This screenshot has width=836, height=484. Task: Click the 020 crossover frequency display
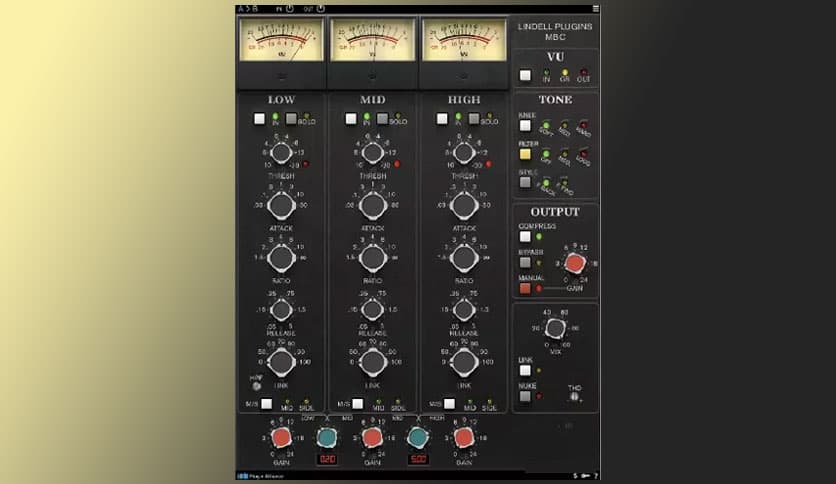coord(327,459)
